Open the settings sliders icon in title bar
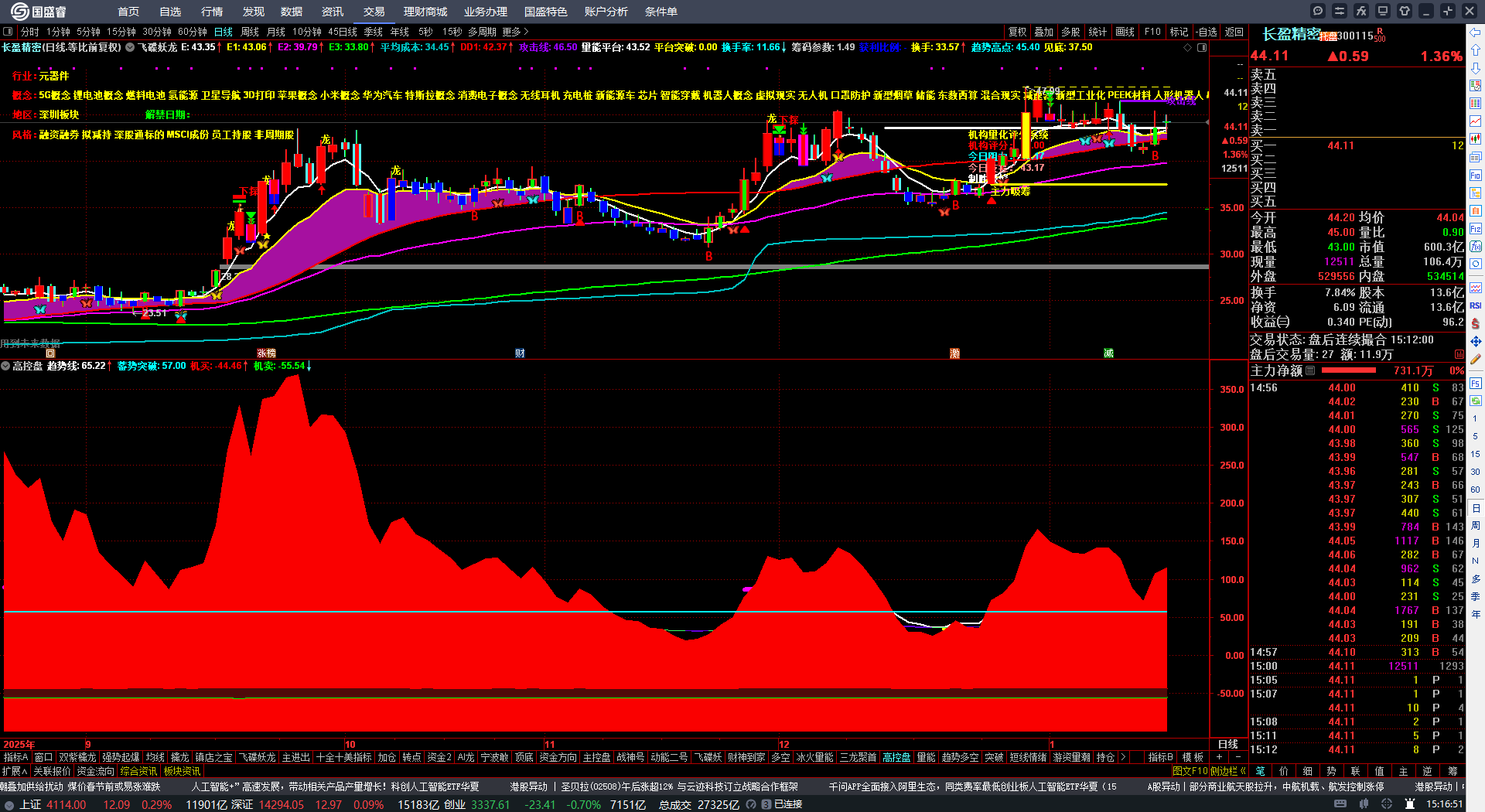The image size is (1485, 812). (x=1340, y=11)
